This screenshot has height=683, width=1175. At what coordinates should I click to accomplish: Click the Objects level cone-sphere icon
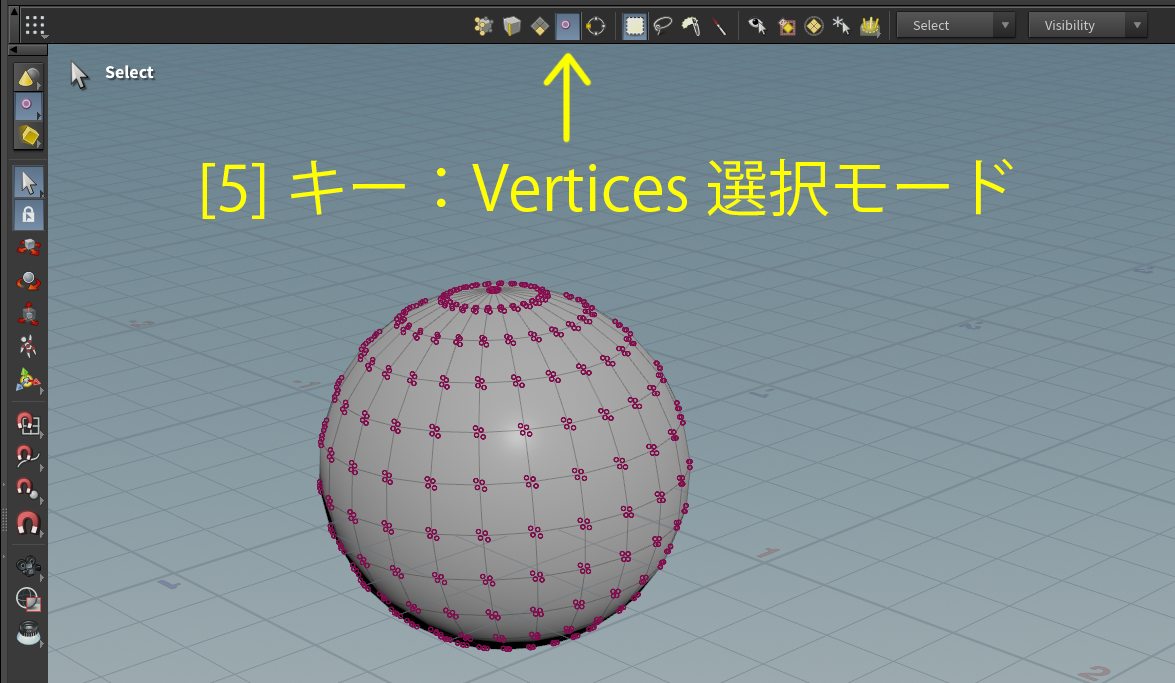[x=28, y=77]
